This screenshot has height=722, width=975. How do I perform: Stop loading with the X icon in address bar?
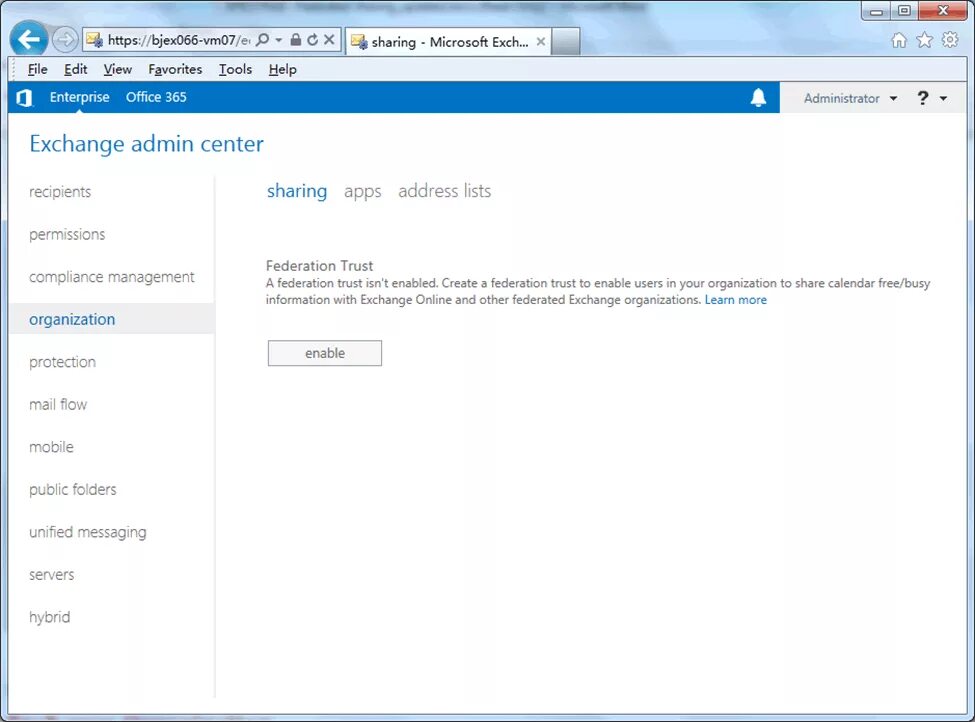(x=330, y=40)
